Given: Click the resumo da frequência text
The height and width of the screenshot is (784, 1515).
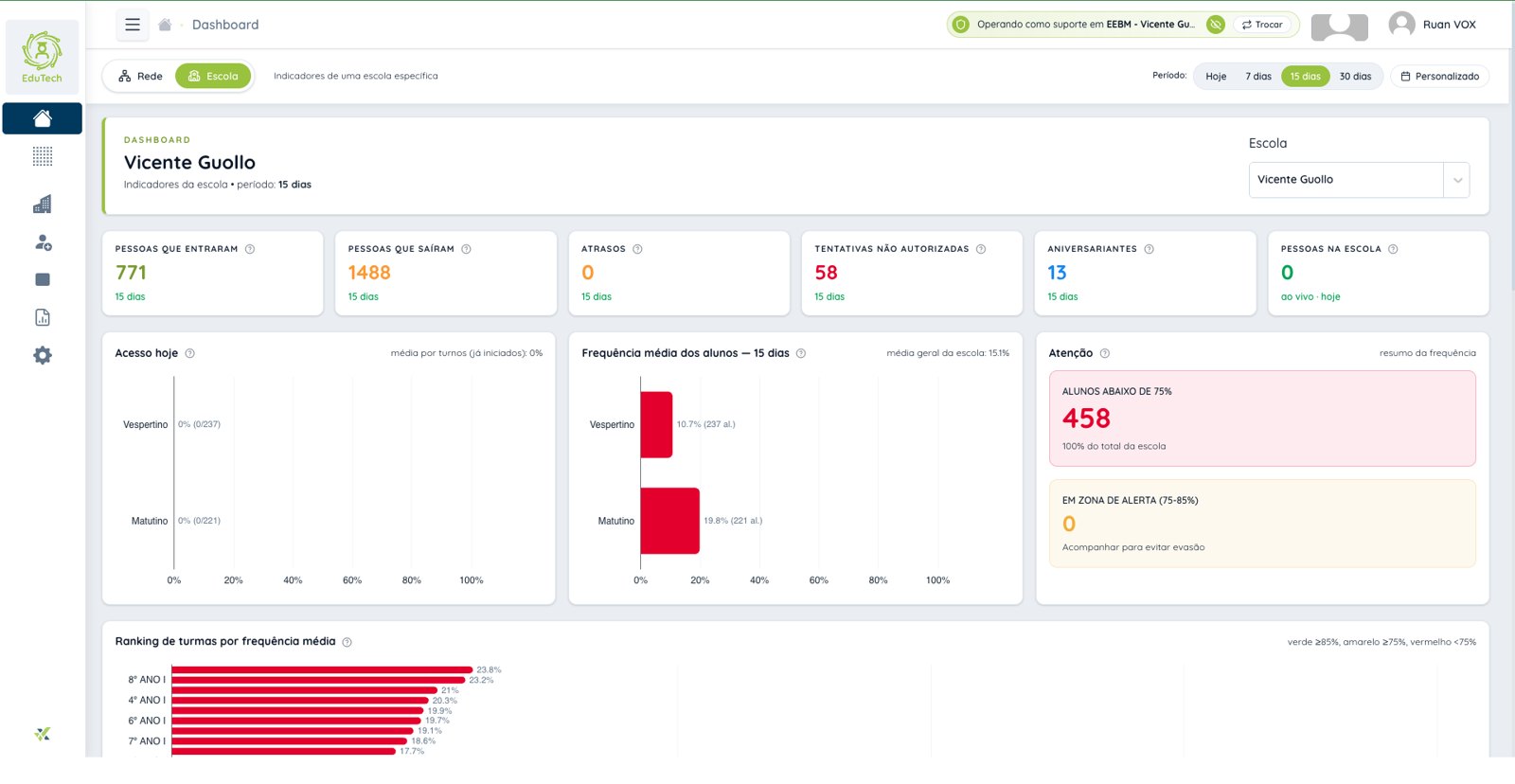Looking at the screenshot, I should pyautogui.click(x=1427, y=353).
